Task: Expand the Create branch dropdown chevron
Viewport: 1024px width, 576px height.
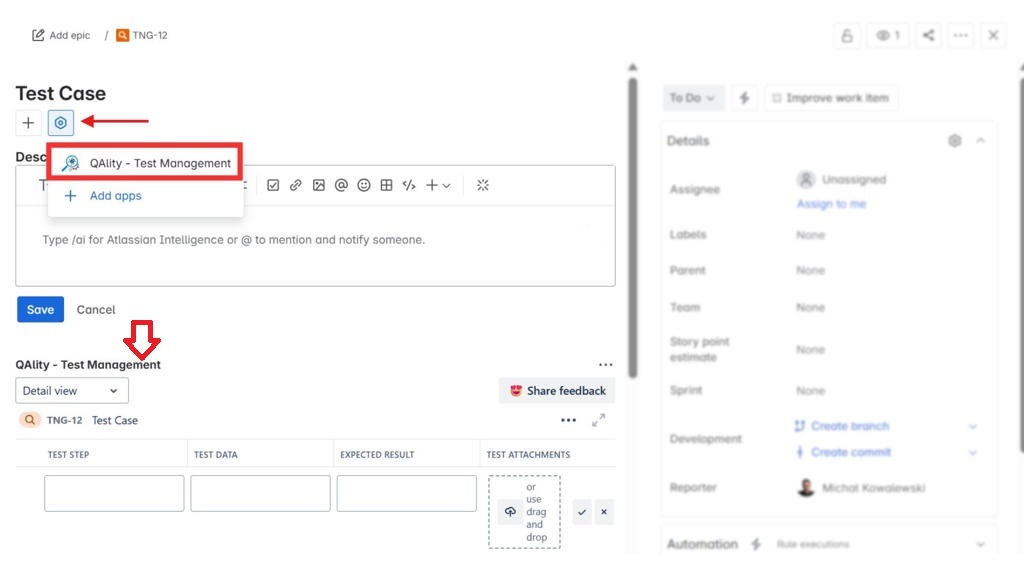Action: (x=972, y=426)
